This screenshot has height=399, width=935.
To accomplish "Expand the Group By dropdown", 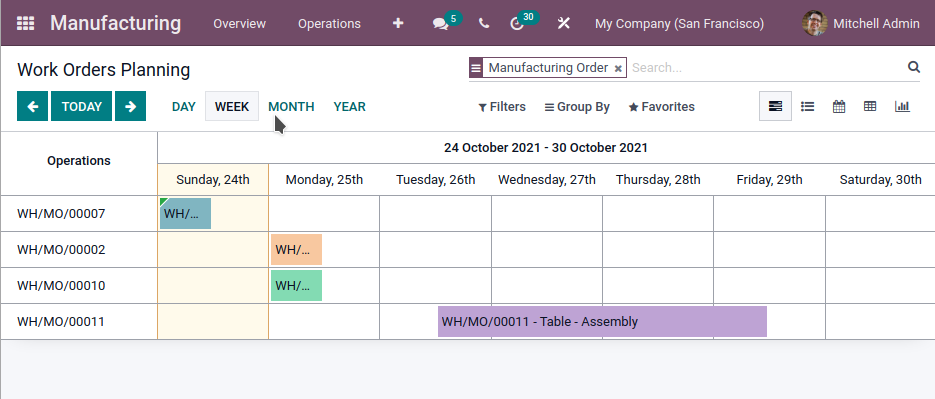I will 577,107.
